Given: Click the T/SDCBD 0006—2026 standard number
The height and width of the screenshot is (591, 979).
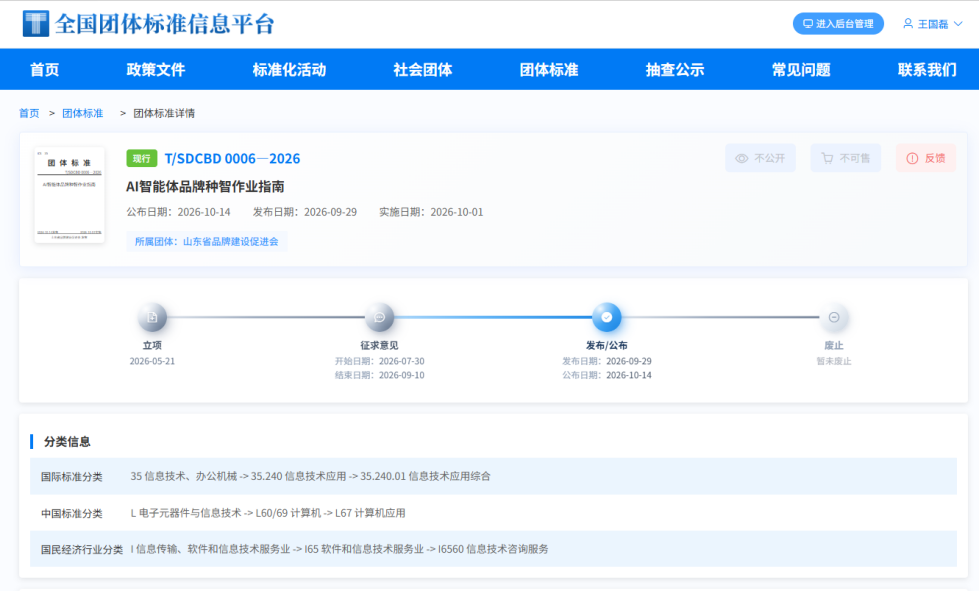Looking at the screenshot, I should 232,159.
